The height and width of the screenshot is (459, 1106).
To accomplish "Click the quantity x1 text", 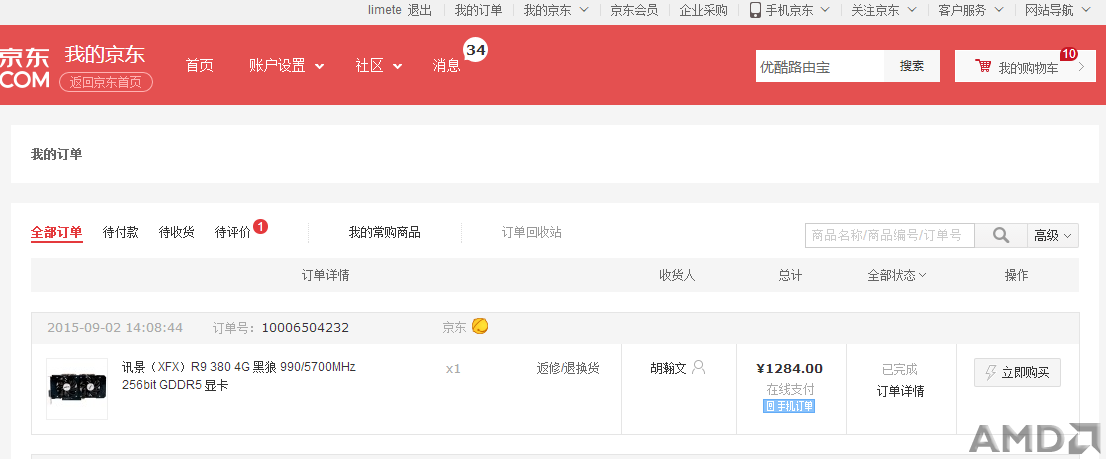I will tap(453, 368).
